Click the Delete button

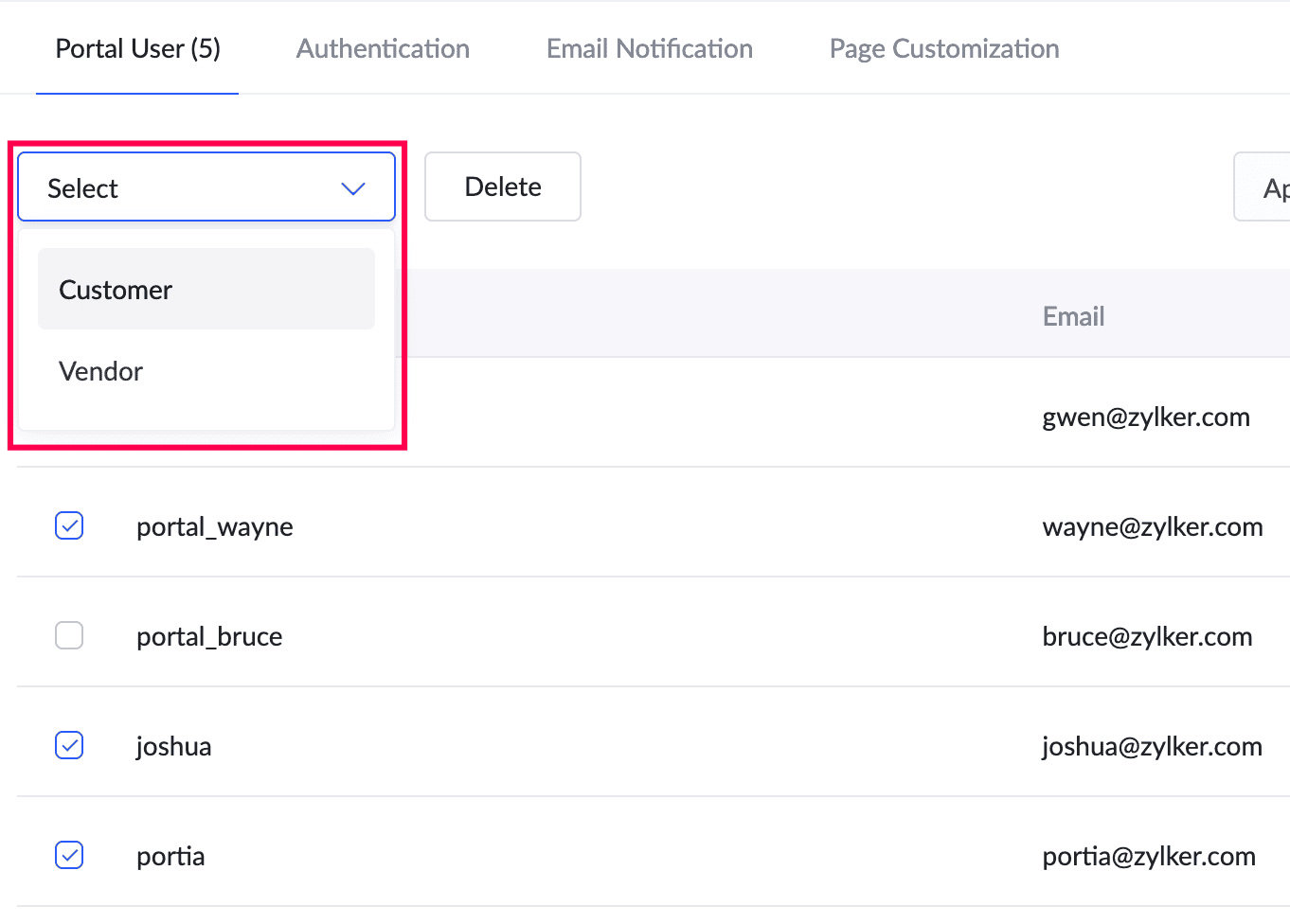[x=502, y=187]
